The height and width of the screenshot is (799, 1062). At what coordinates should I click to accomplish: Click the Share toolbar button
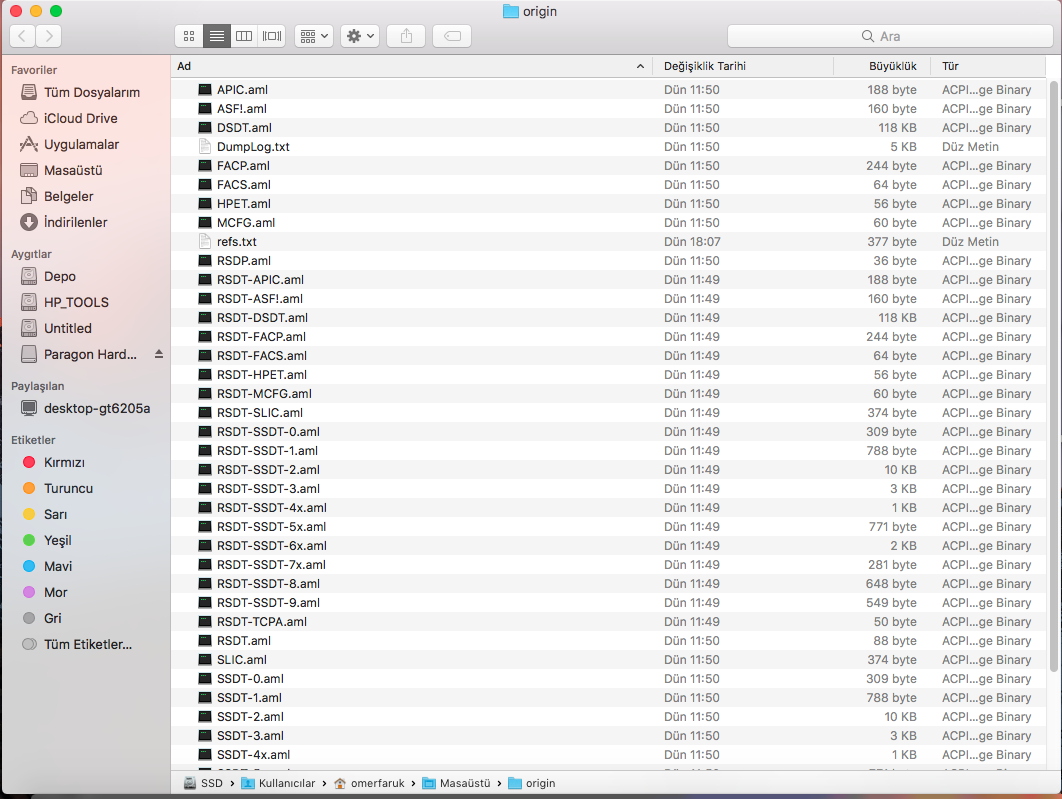406,36
